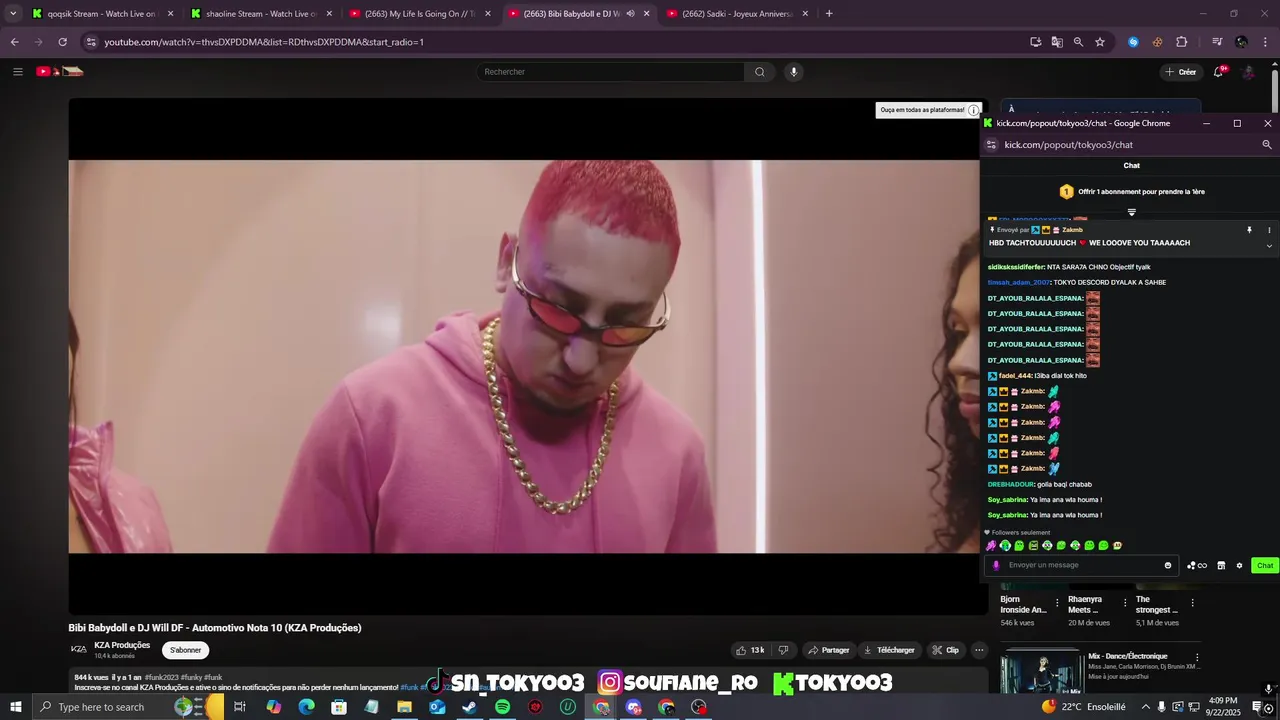Open the cookie extension icon
Image resolution: width=1280 pixels, height=720 pixels.
click(1157, 42)
